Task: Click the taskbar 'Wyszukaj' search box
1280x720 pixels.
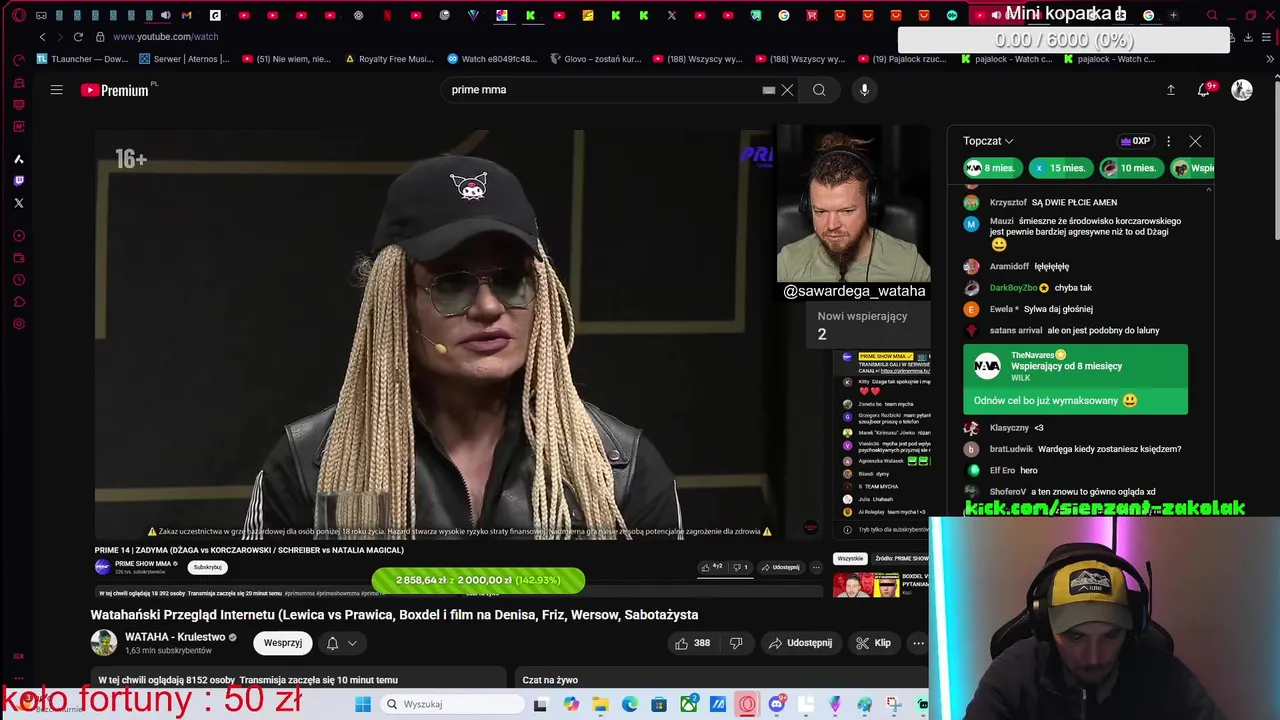Action: coord(450,704)
